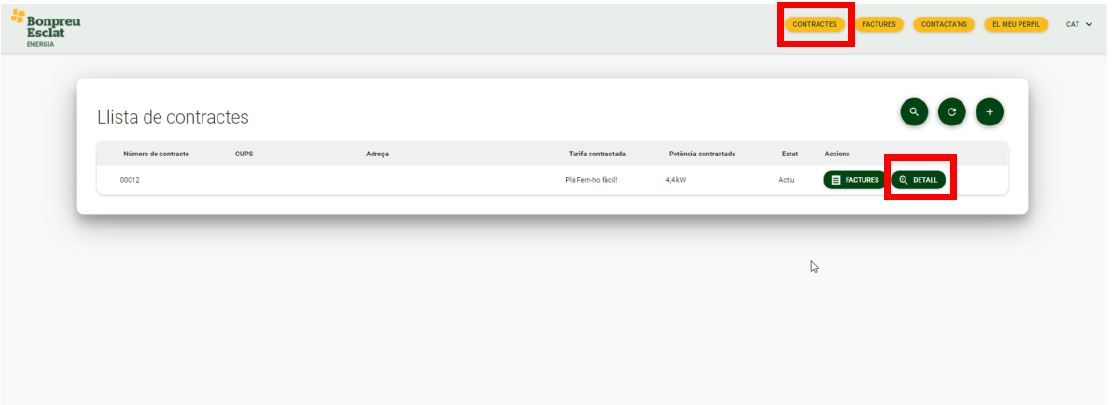Sort by Número de contracte column header
Viewport: 1114px width, 405px height.
pyautogui.click(x=156, y=154)
